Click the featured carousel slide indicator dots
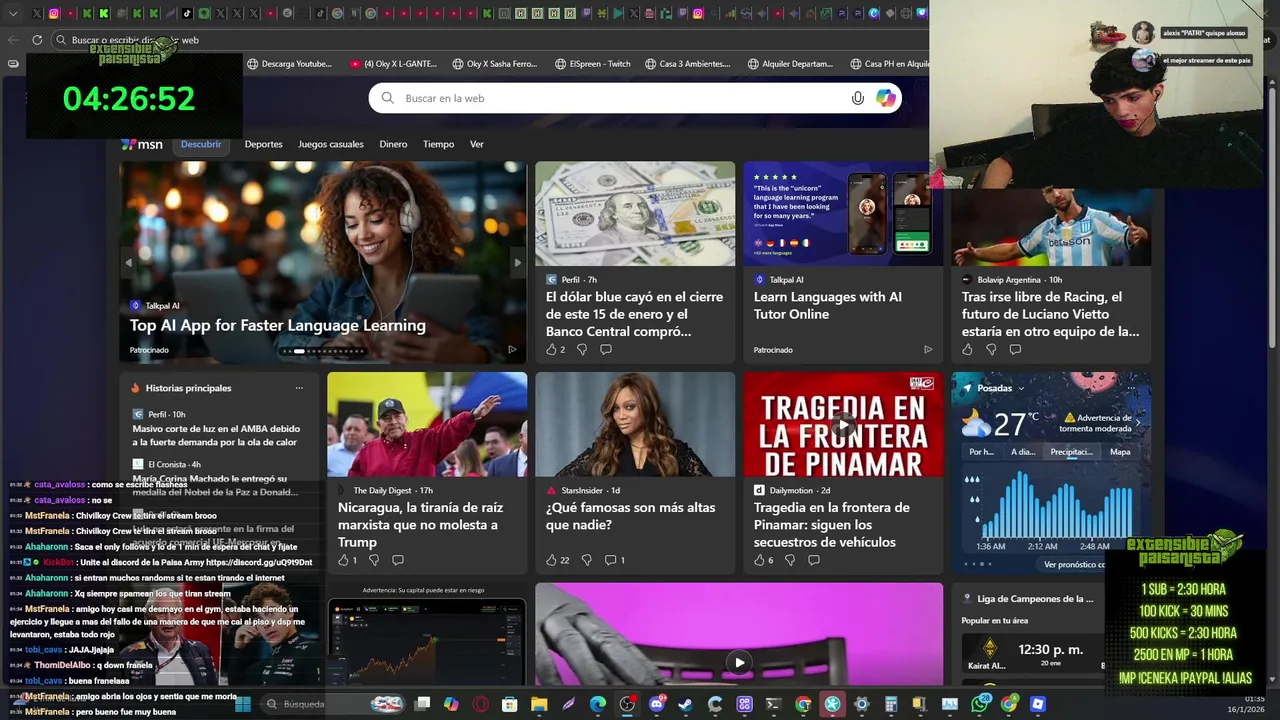1280x720 pixels. [323, 351]
